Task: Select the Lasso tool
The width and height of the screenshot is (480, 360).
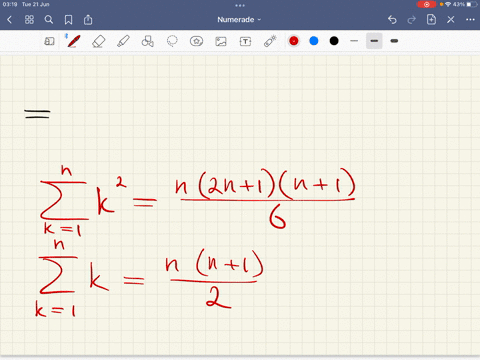Action: click(172, 41)
